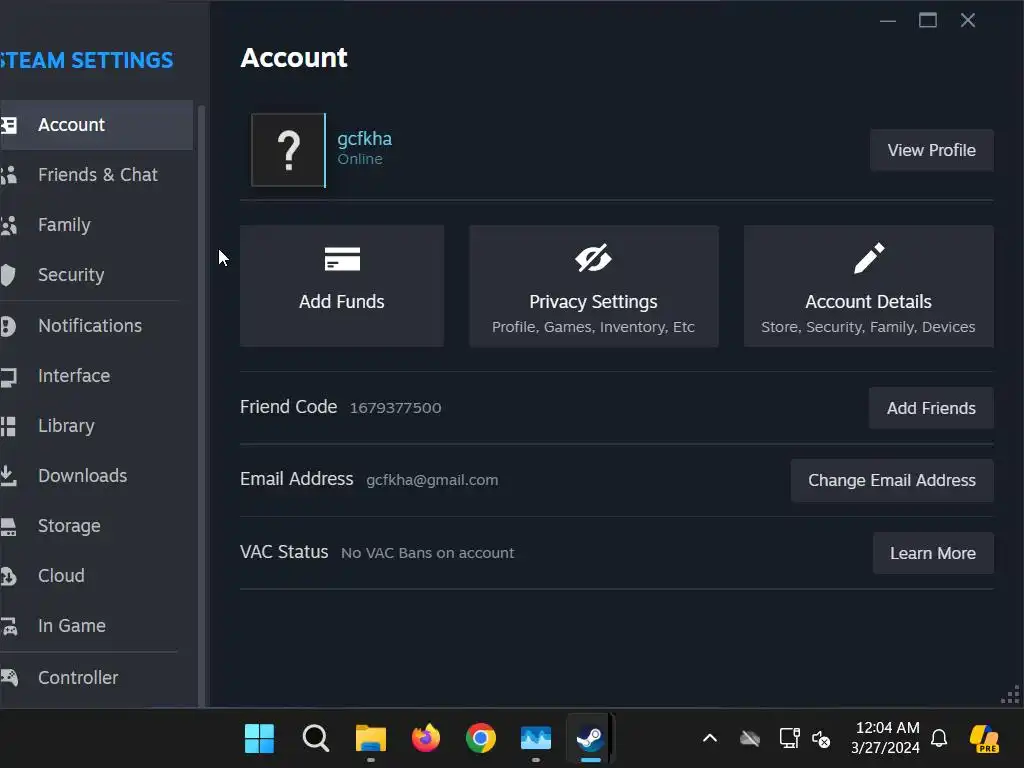Click the muted volume tray icon
The image size is (1024, 768).
point(821,739)
